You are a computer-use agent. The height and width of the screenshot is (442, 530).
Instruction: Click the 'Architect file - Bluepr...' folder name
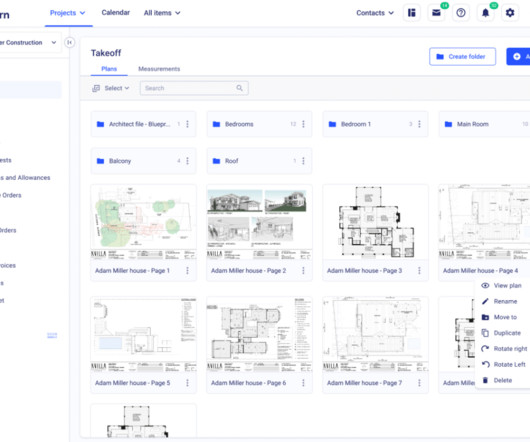(x=139, y=124)
